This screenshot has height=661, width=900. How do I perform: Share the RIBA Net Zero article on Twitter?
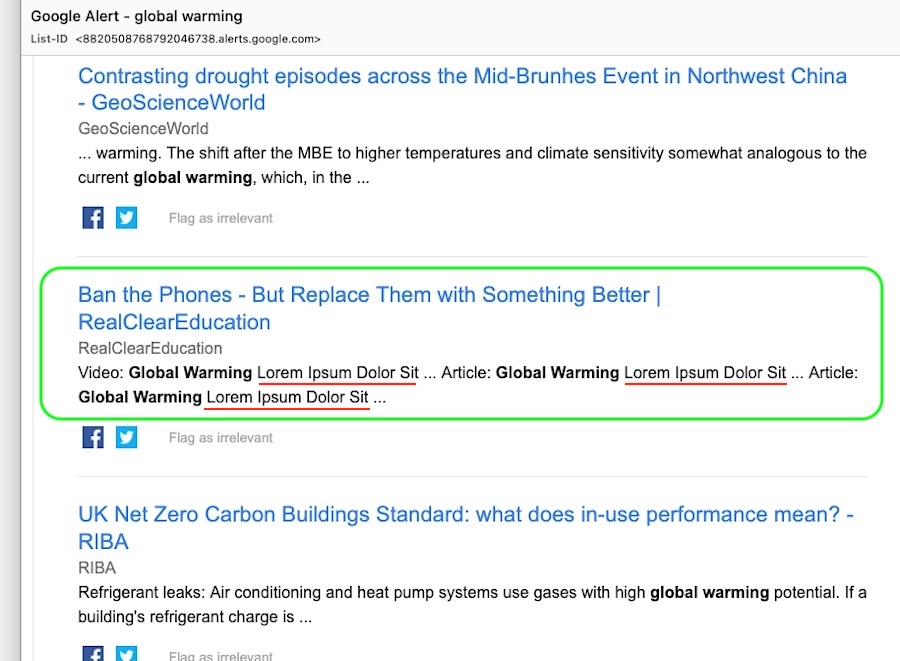(x=126, y=655)
